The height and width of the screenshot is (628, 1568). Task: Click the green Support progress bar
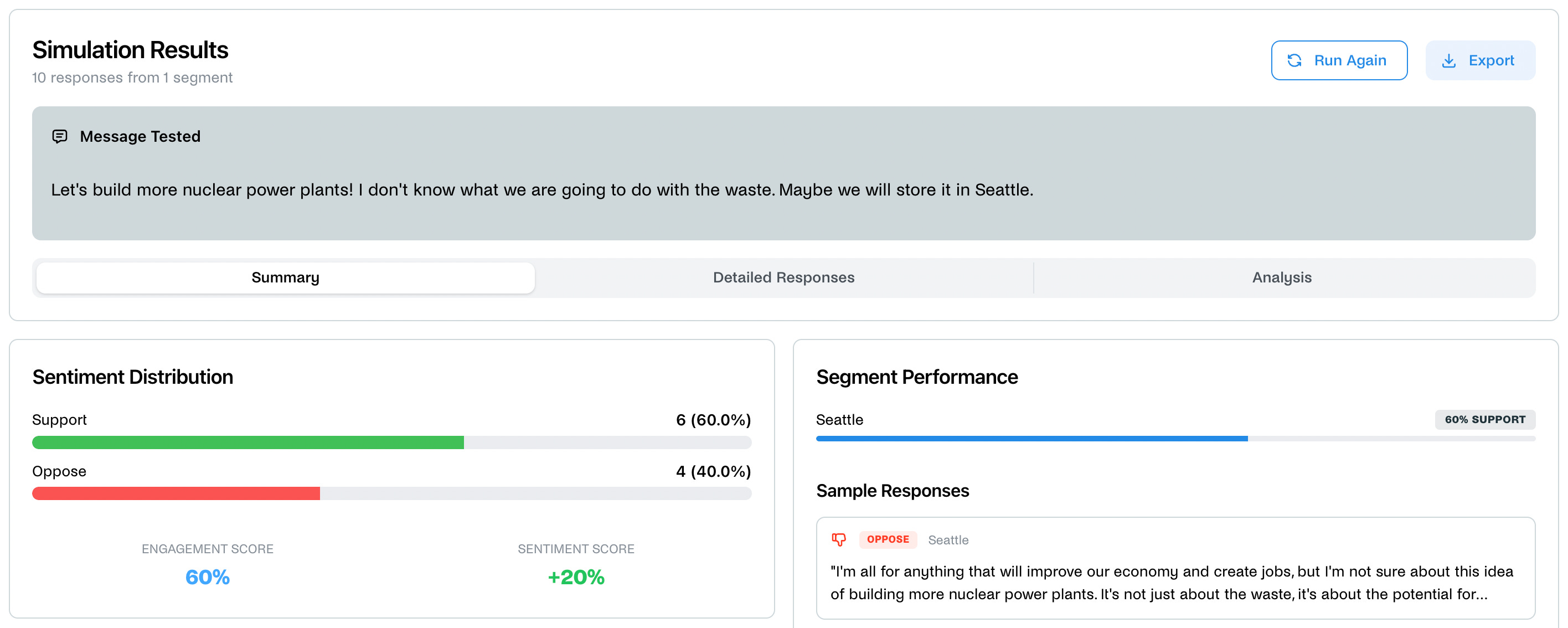click(x=247, y=442)
